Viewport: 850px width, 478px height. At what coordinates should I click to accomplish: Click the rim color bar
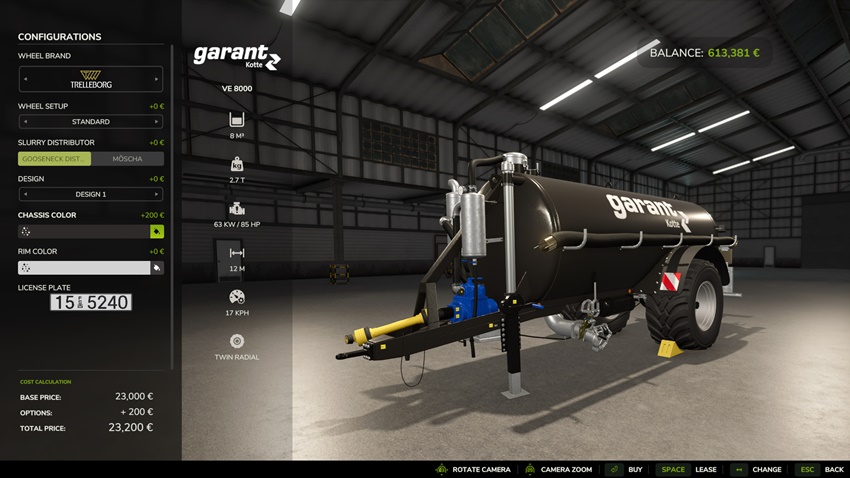pos(84,268)
